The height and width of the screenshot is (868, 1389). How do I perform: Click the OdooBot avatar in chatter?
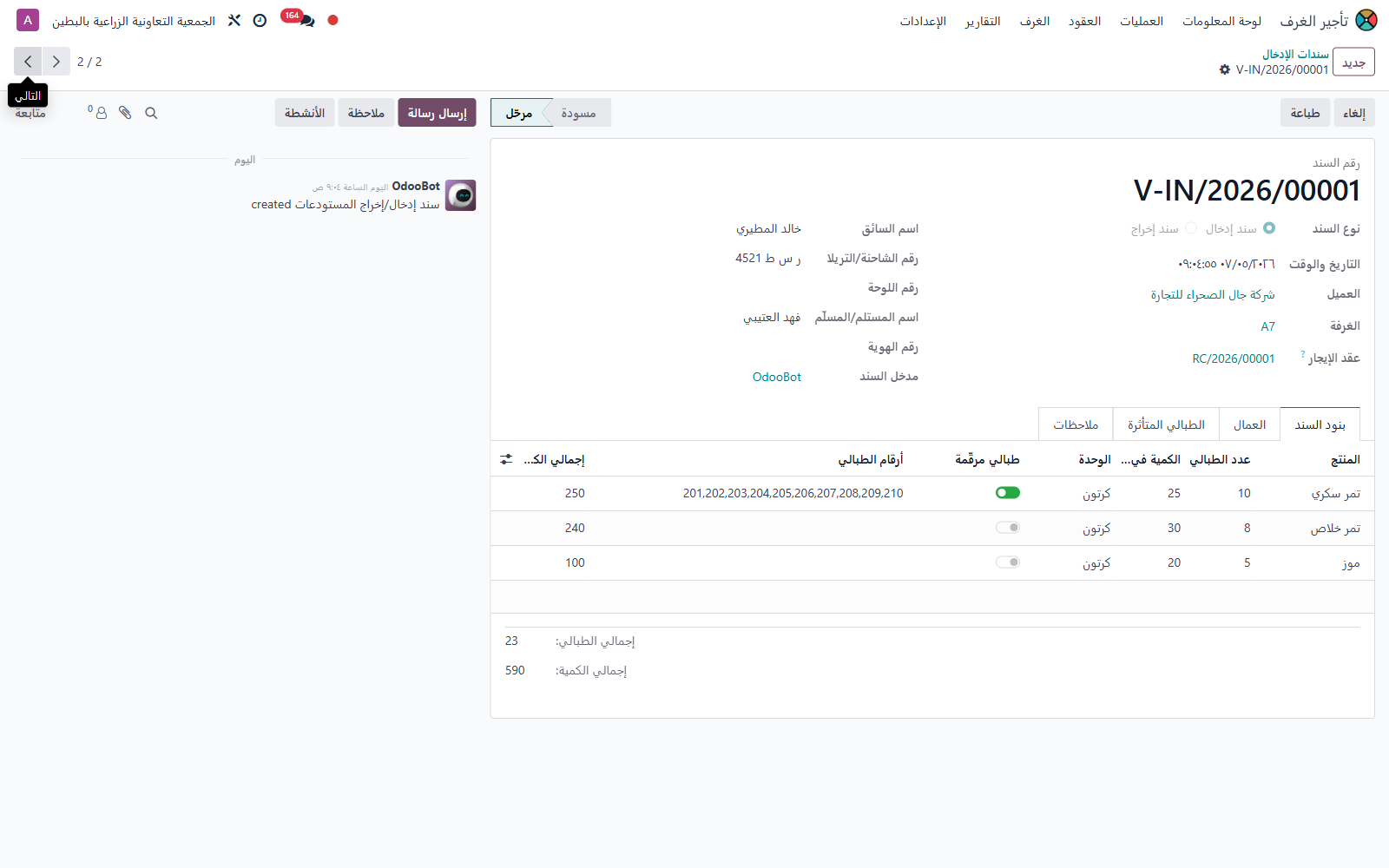click(x=461, y=195)
